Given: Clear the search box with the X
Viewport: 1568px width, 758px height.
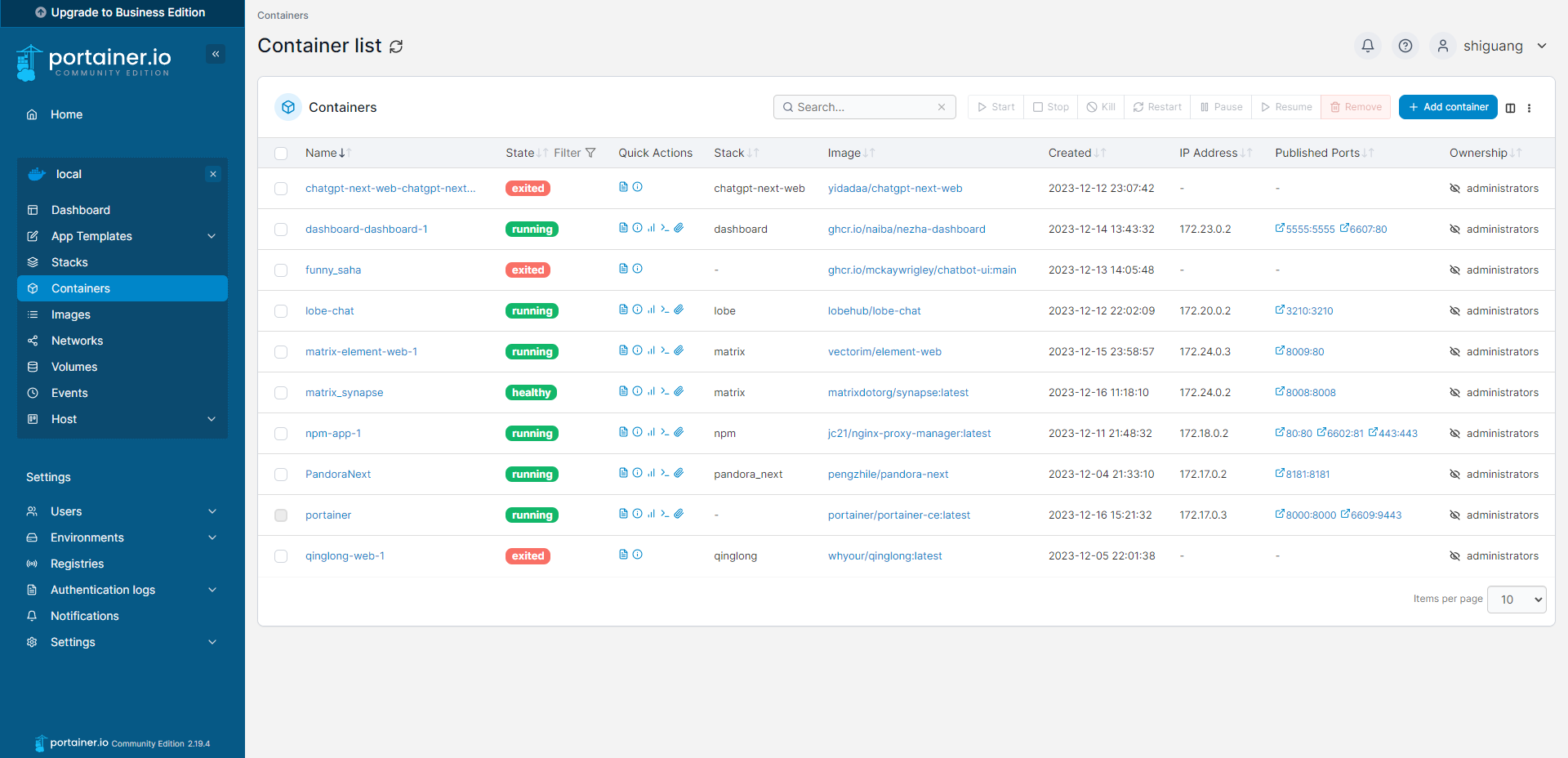Looking at the screenshot, I should tap(942, 107).
